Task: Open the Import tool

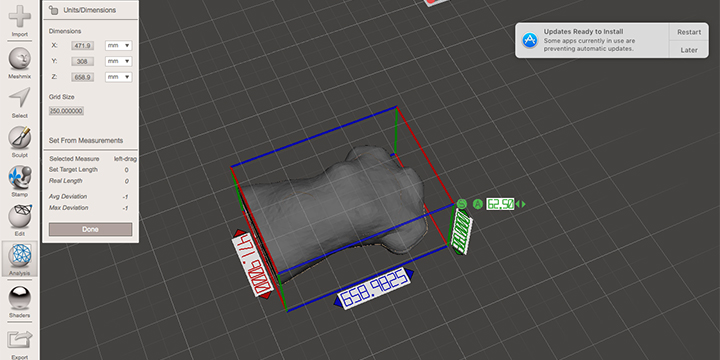Action: [x=20, y=21]
